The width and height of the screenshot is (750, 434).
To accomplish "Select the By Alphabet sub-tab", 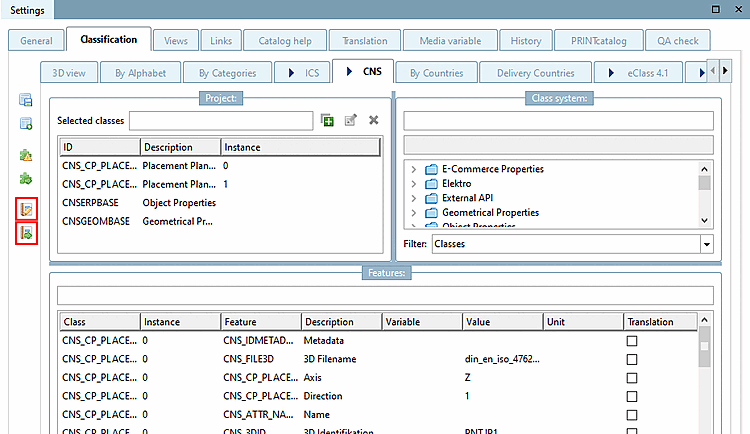I will tap(141, 73).
